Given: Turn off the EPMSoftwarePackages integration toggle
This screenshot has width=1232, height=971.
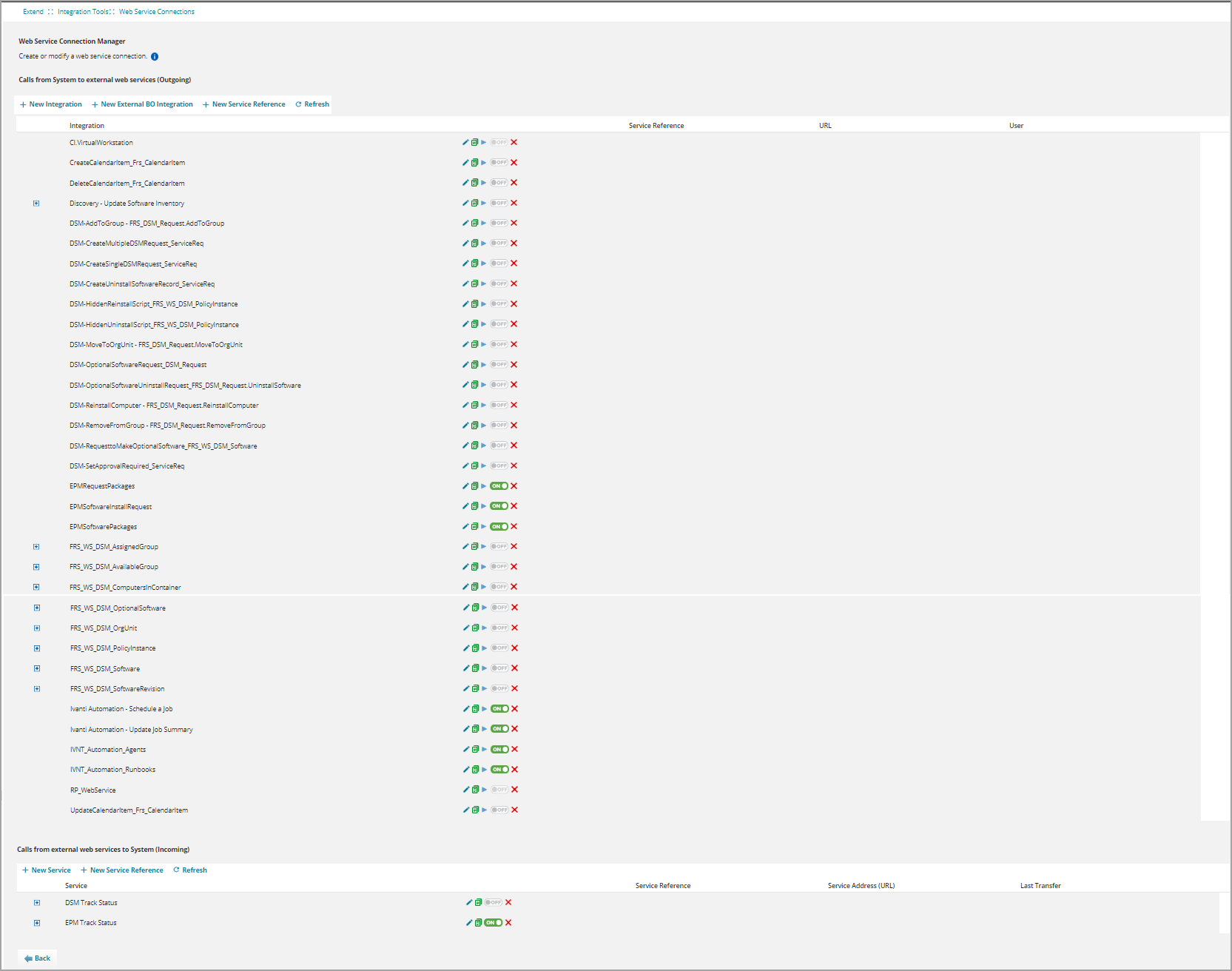Looking at the screenshot, I should pos(499,527).
